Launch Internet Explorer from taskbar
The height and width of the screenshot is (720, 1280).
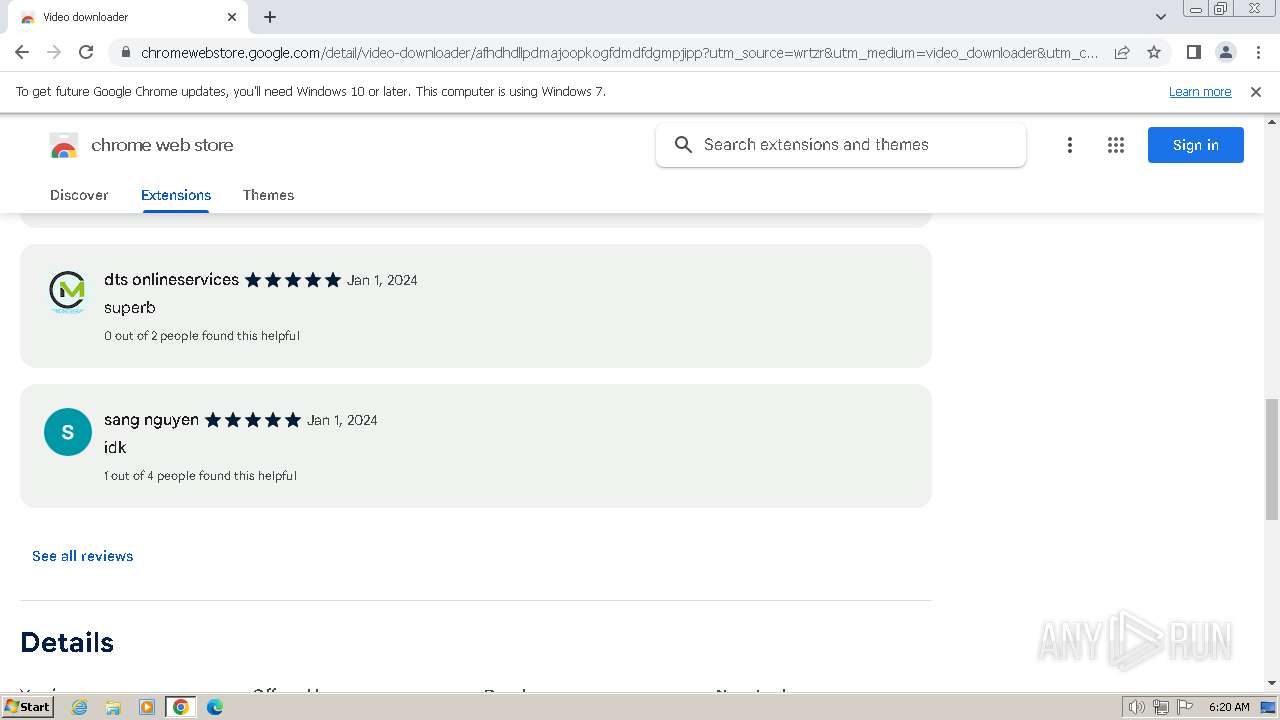[79, 707]
